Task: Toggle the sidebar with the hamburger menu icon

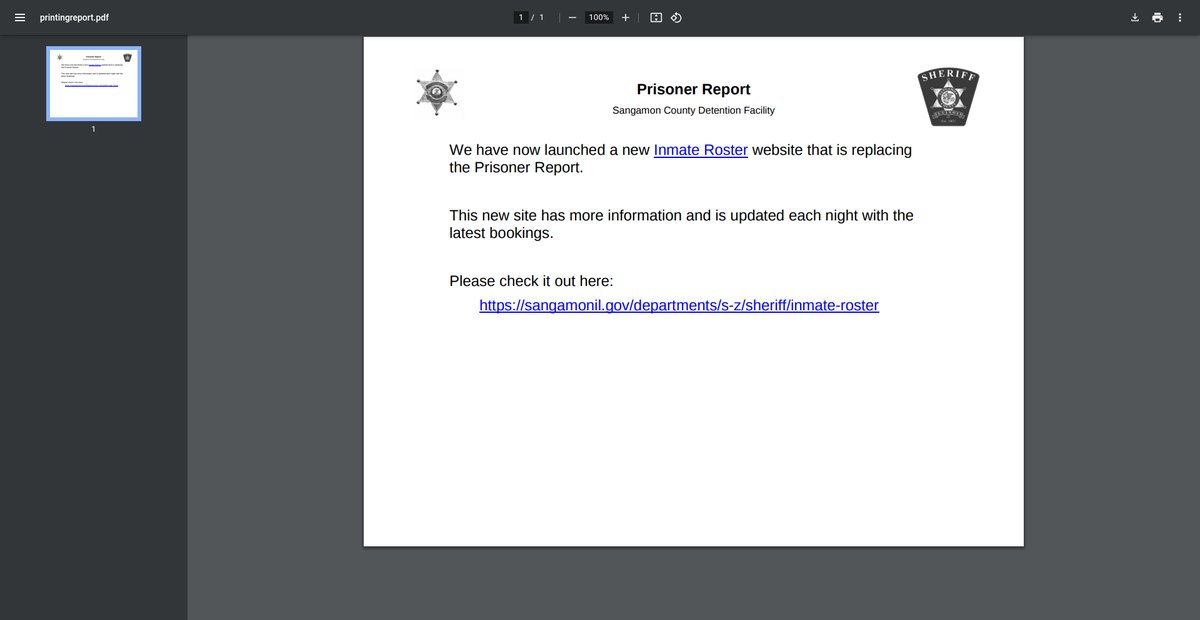Action: pyautogui.click(x=19, y=17)
